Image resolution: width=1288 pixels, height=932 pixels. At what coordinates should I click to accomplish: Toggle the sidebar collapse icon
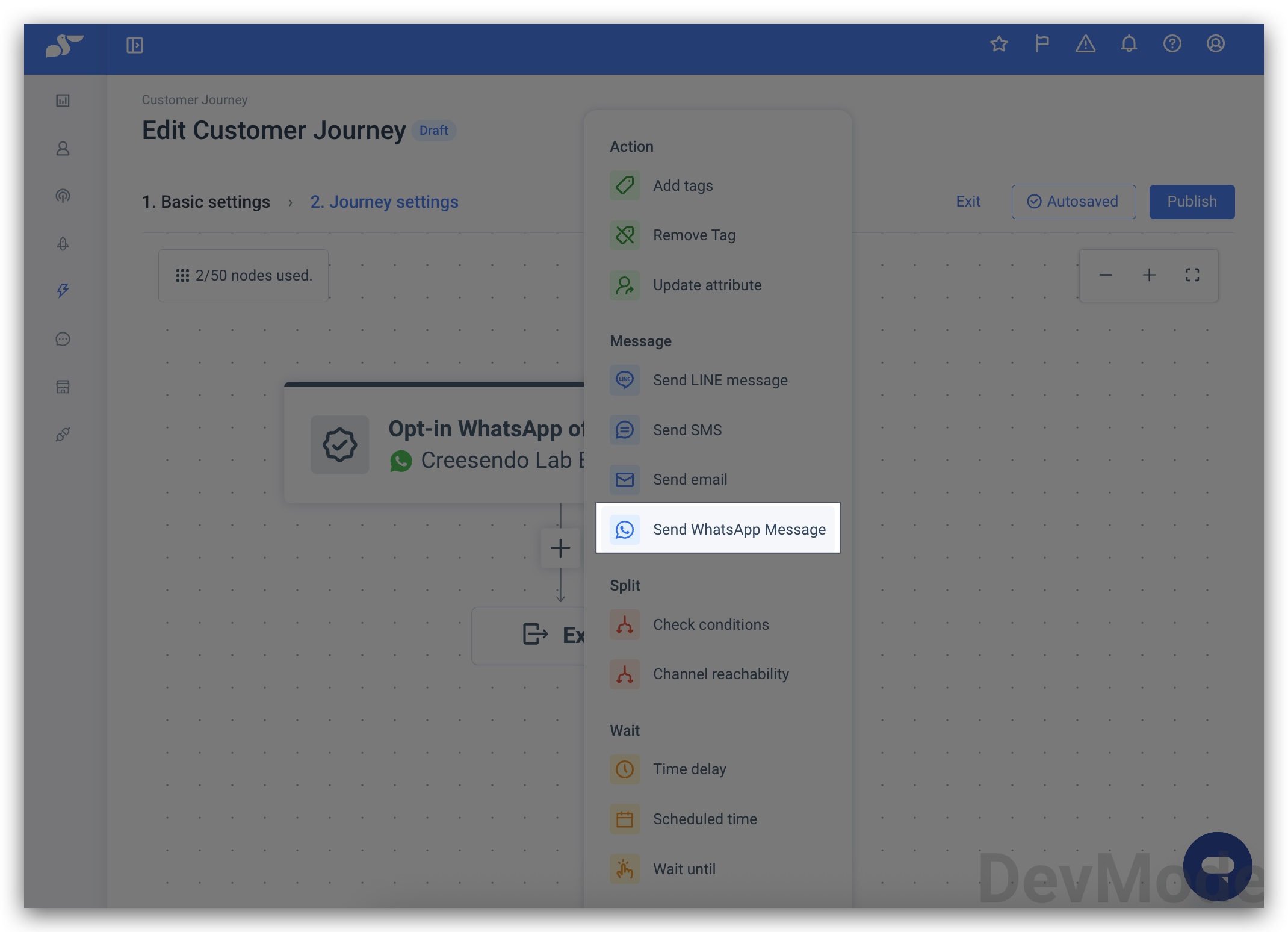tap(135, 45)
